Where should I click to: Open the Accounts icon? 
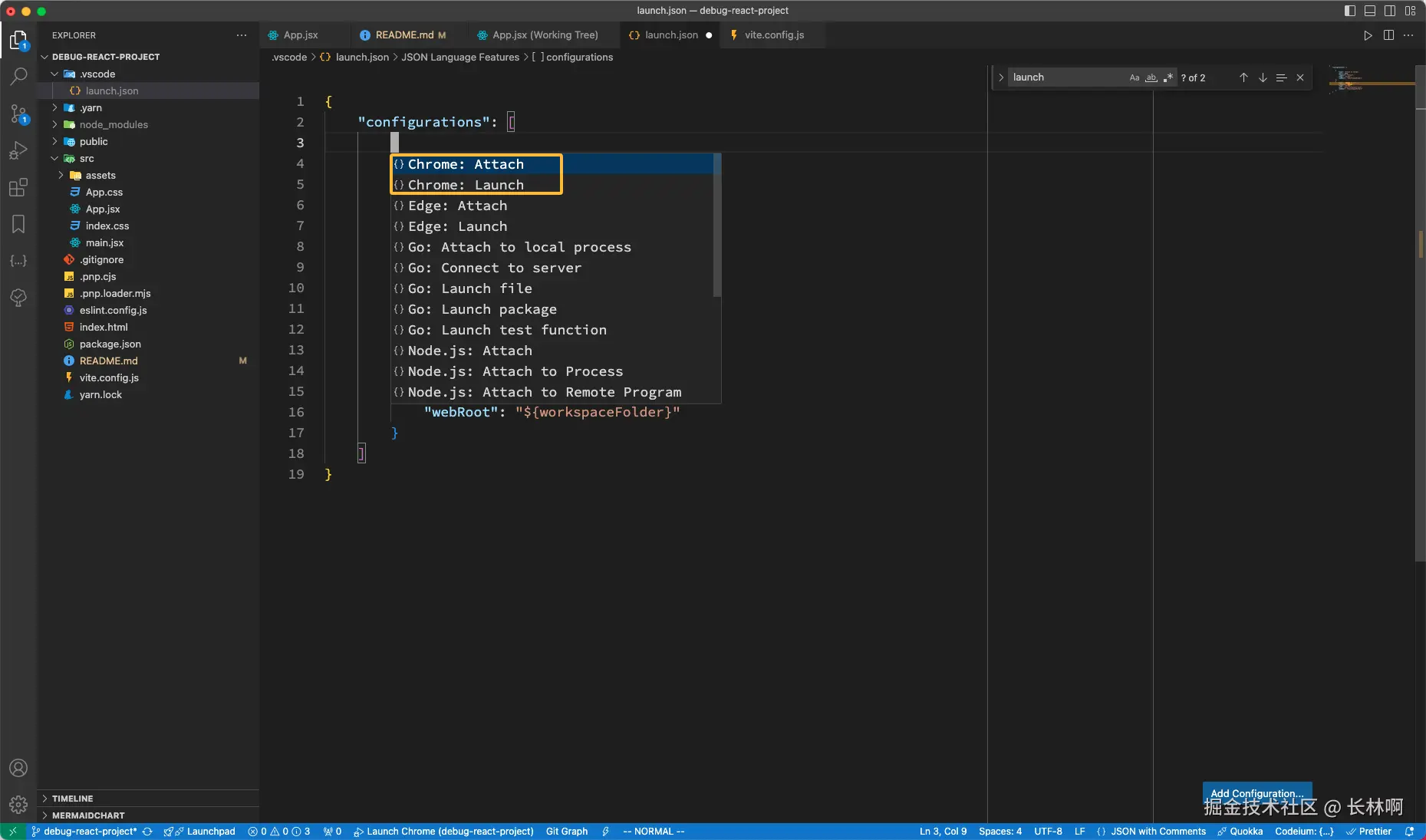click(18, 768)
